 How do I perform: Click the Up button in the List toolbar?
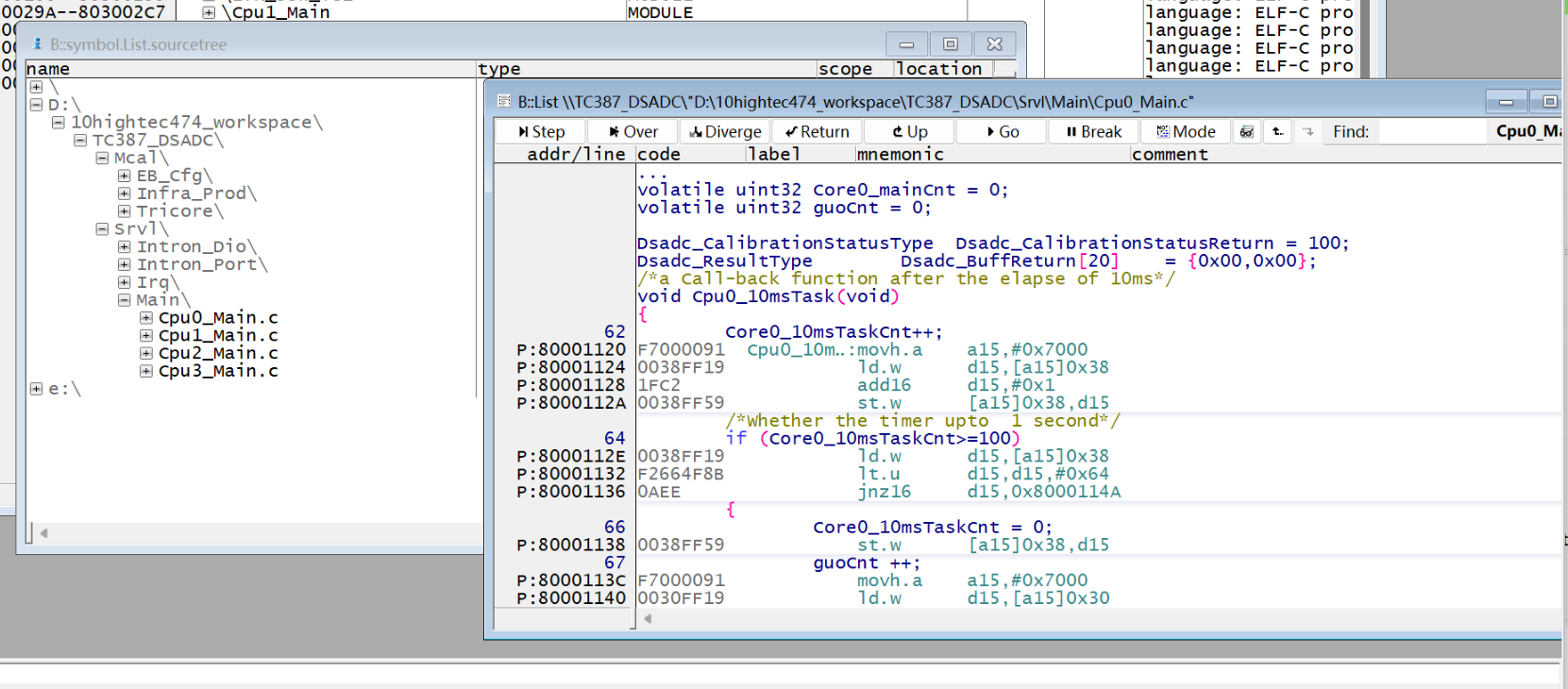(x=909, y=131)
